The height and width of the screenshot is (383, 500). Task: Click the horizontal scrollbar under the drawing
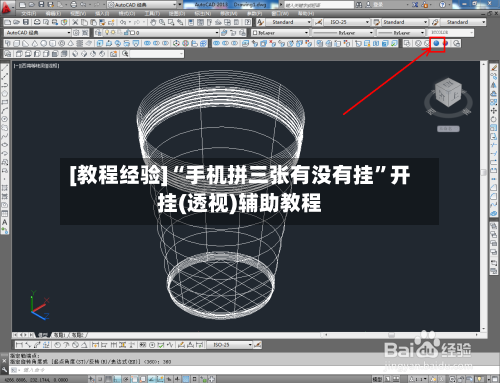pyautogui.click(x=402, y=335)
